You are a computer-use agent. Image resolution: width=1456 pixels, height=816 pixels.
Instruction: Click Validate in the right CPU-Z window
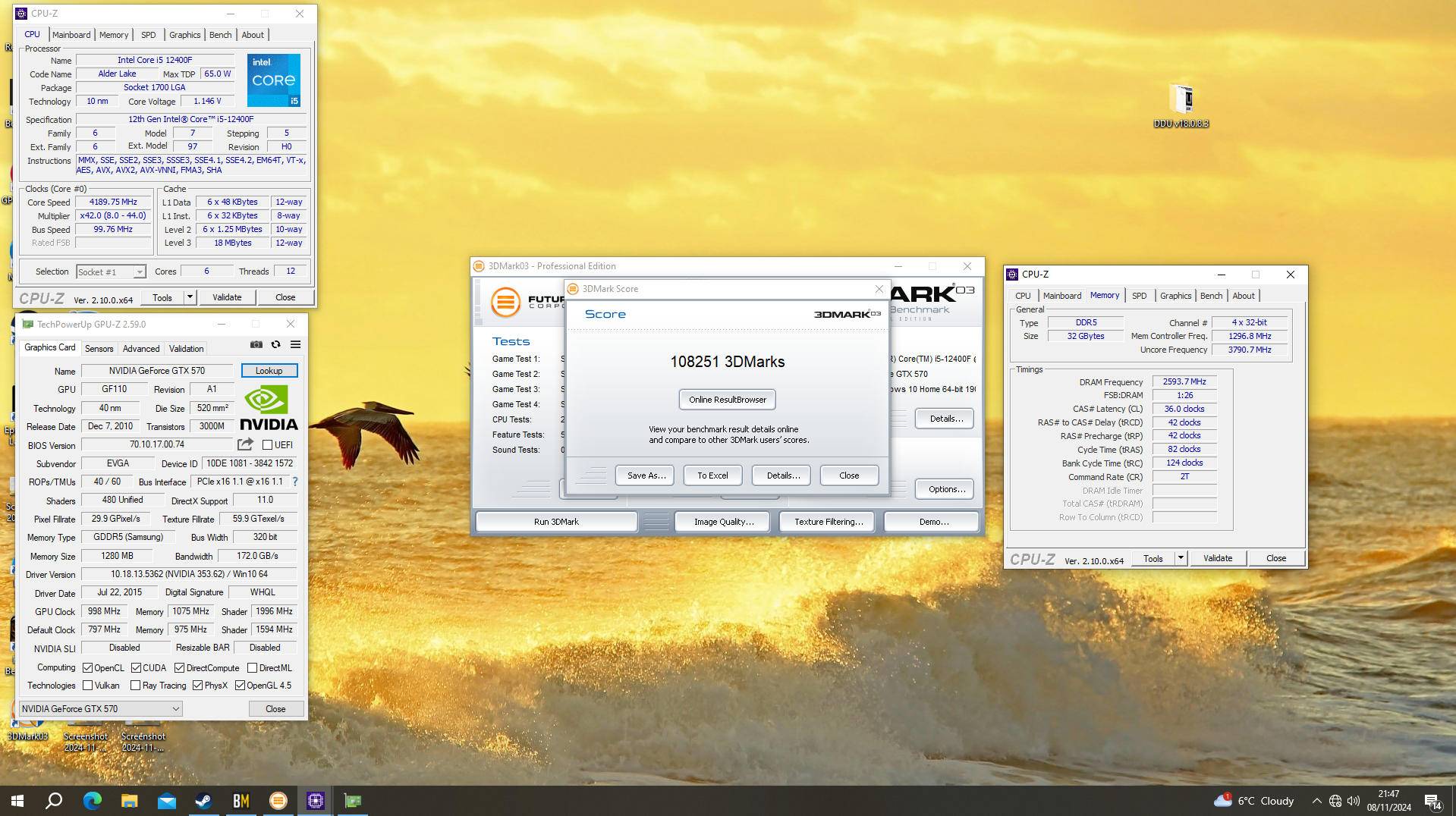[1217, 558]
